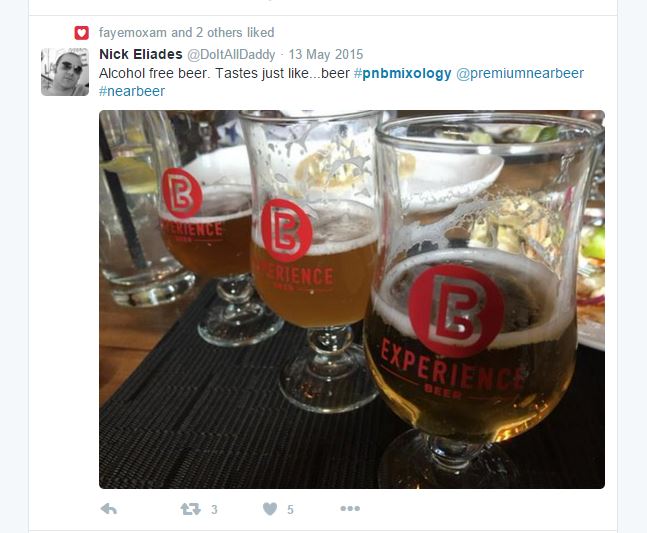Open the 13 May 2015 timestamp
The image size is (647, 533).
click(326, 54)
